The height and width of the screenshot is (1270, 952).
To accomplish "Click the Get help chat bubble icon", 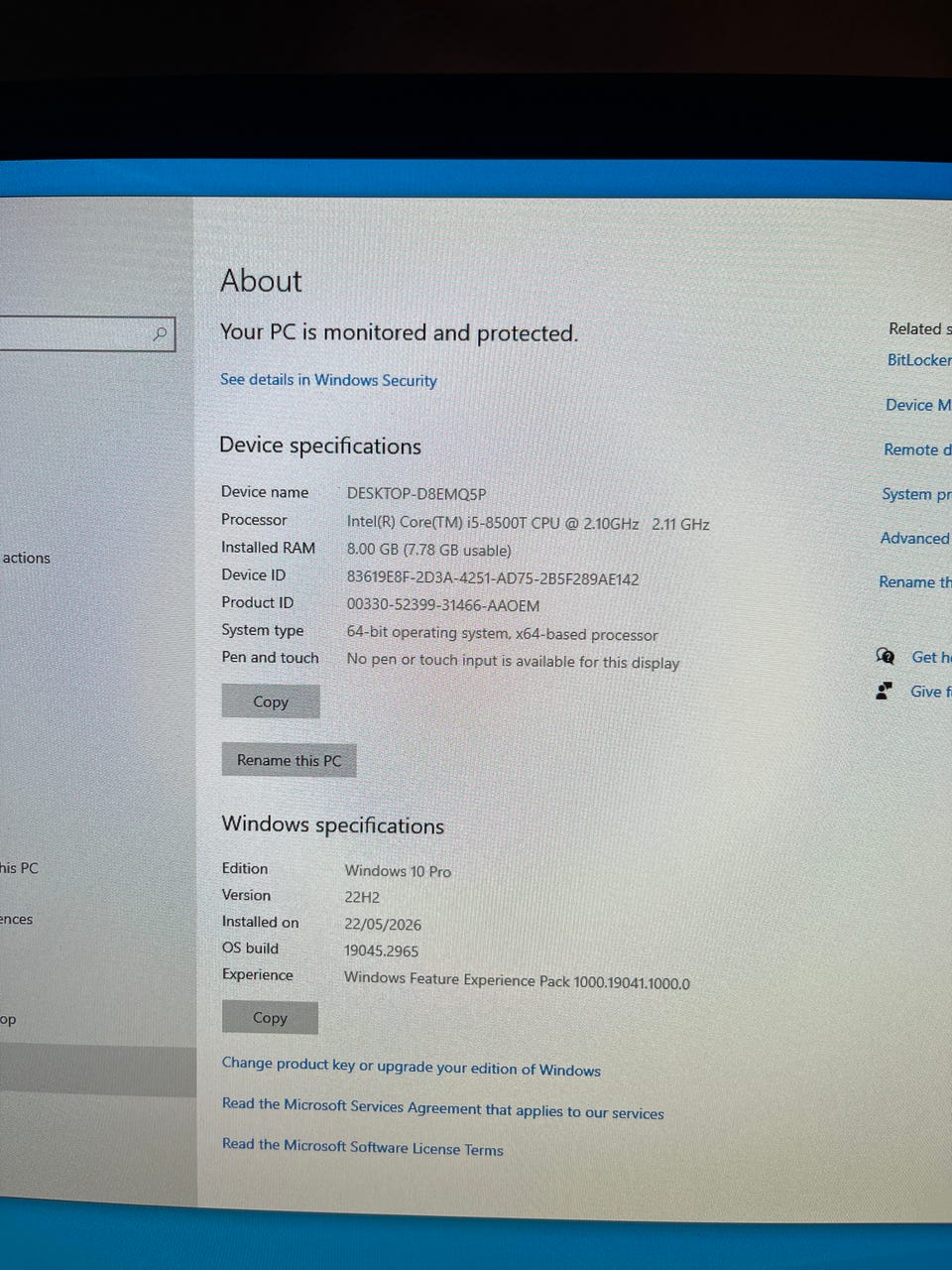I will pyautogui.click(x=885, y=656).
